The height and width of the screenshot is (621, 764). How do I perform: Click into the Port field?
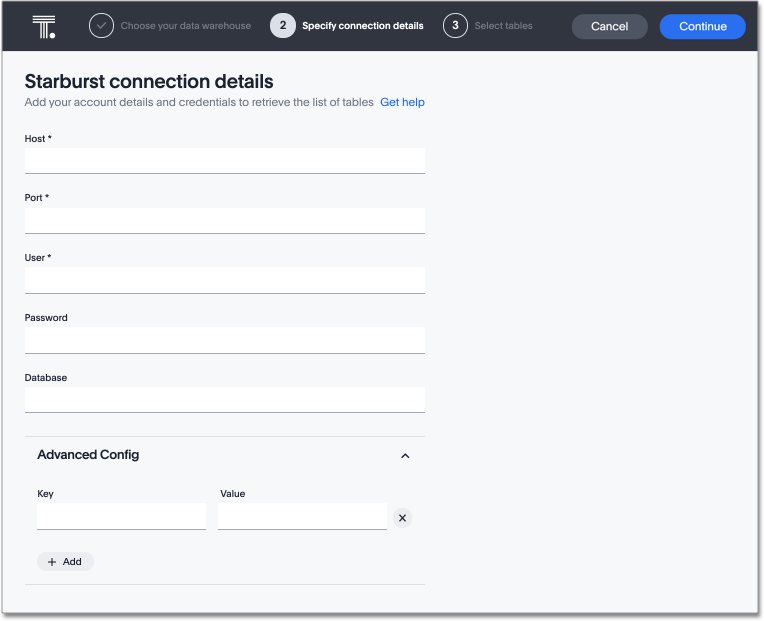point(224,220)
